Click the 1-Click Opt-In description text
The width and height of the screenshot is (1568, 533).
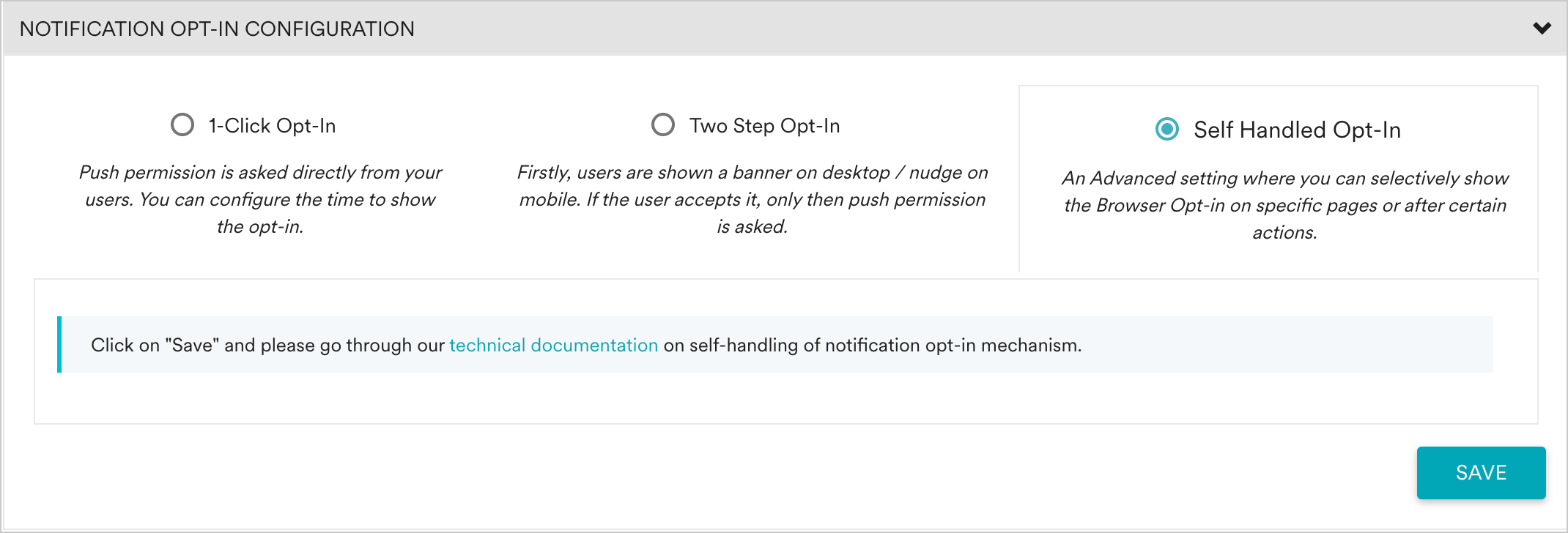(259, 199)
